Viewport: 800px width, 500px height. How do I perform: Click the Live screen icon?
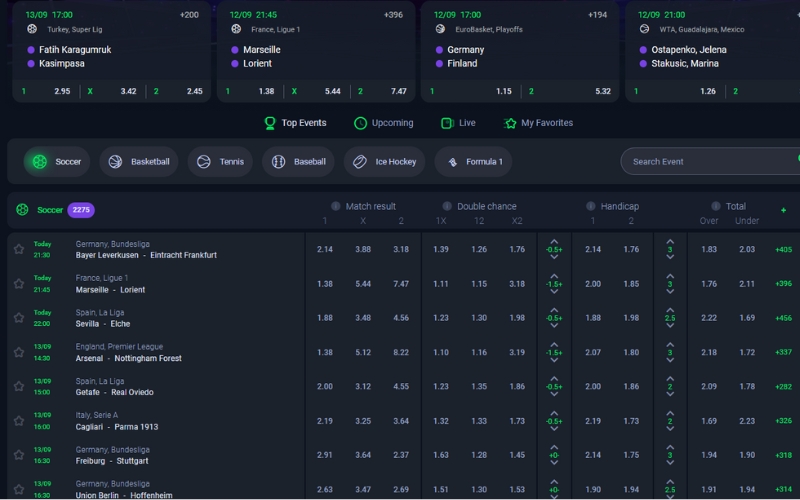(x=447, y=123)
